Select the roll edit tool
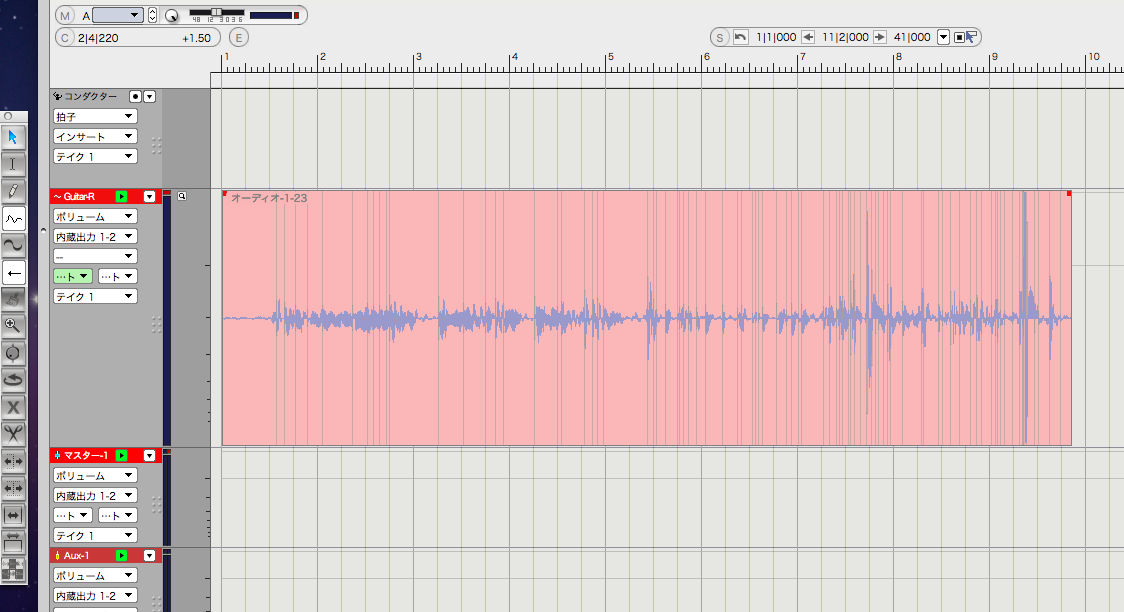 click(13, 488)
